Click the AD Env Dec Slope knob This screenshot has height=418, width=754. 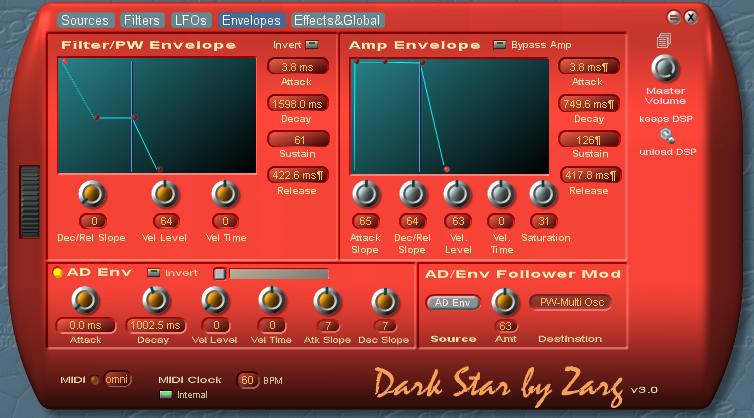tap(385, 302)
